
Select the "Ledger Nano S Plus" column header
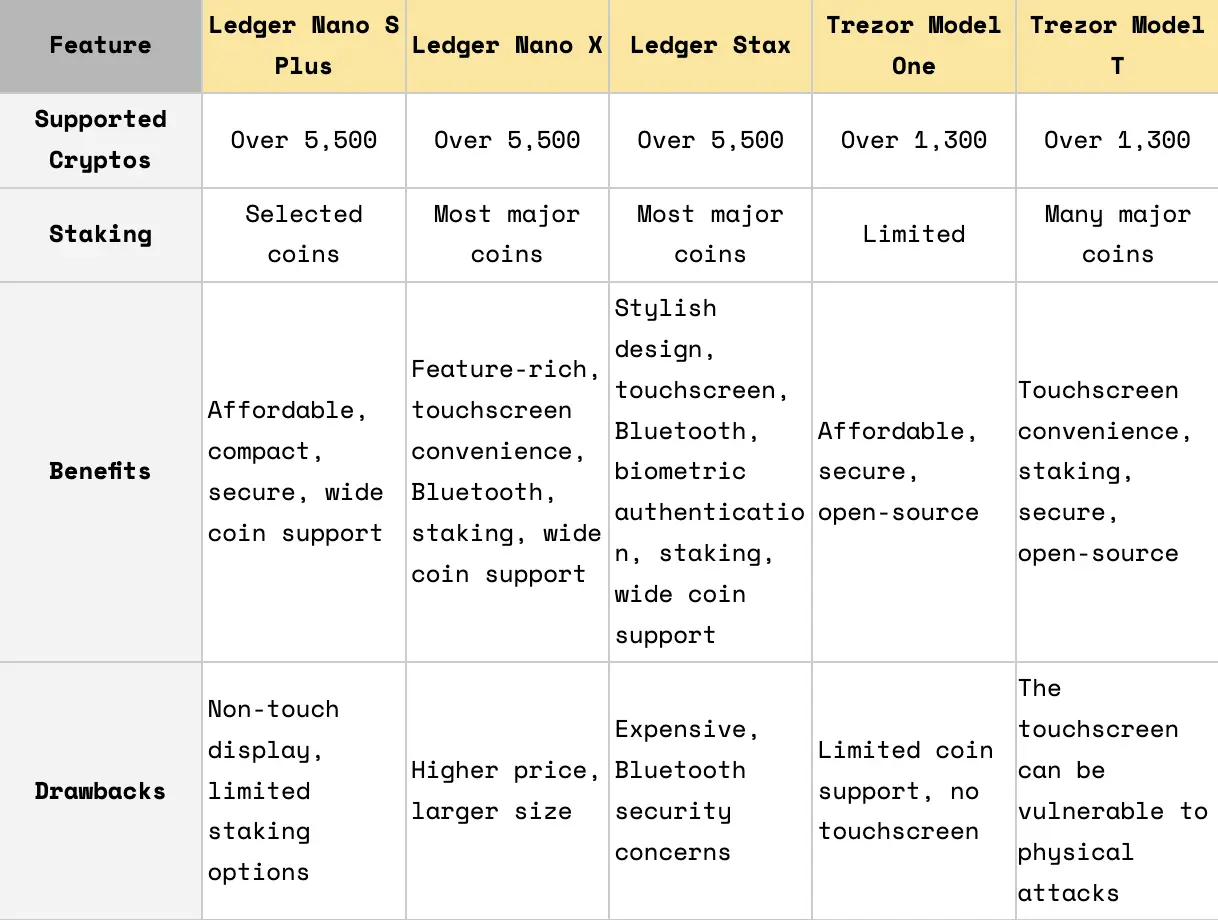[304, 46]
